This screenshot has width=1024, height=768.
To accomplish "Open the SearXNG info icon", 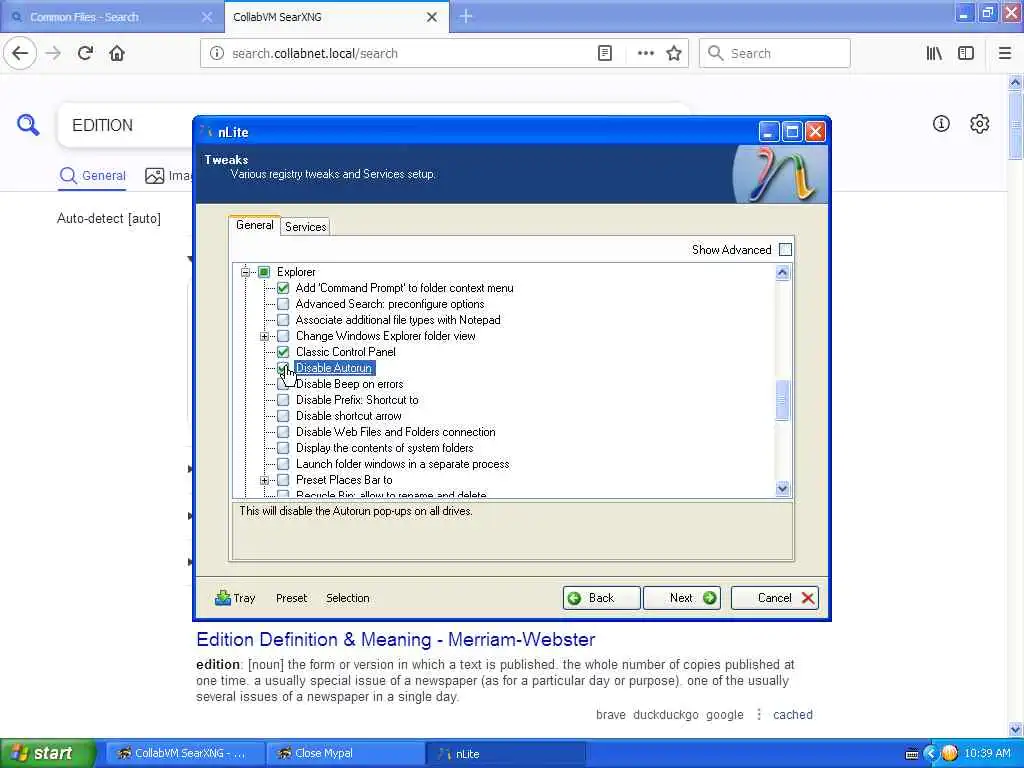I will click(x=941, y=123).
